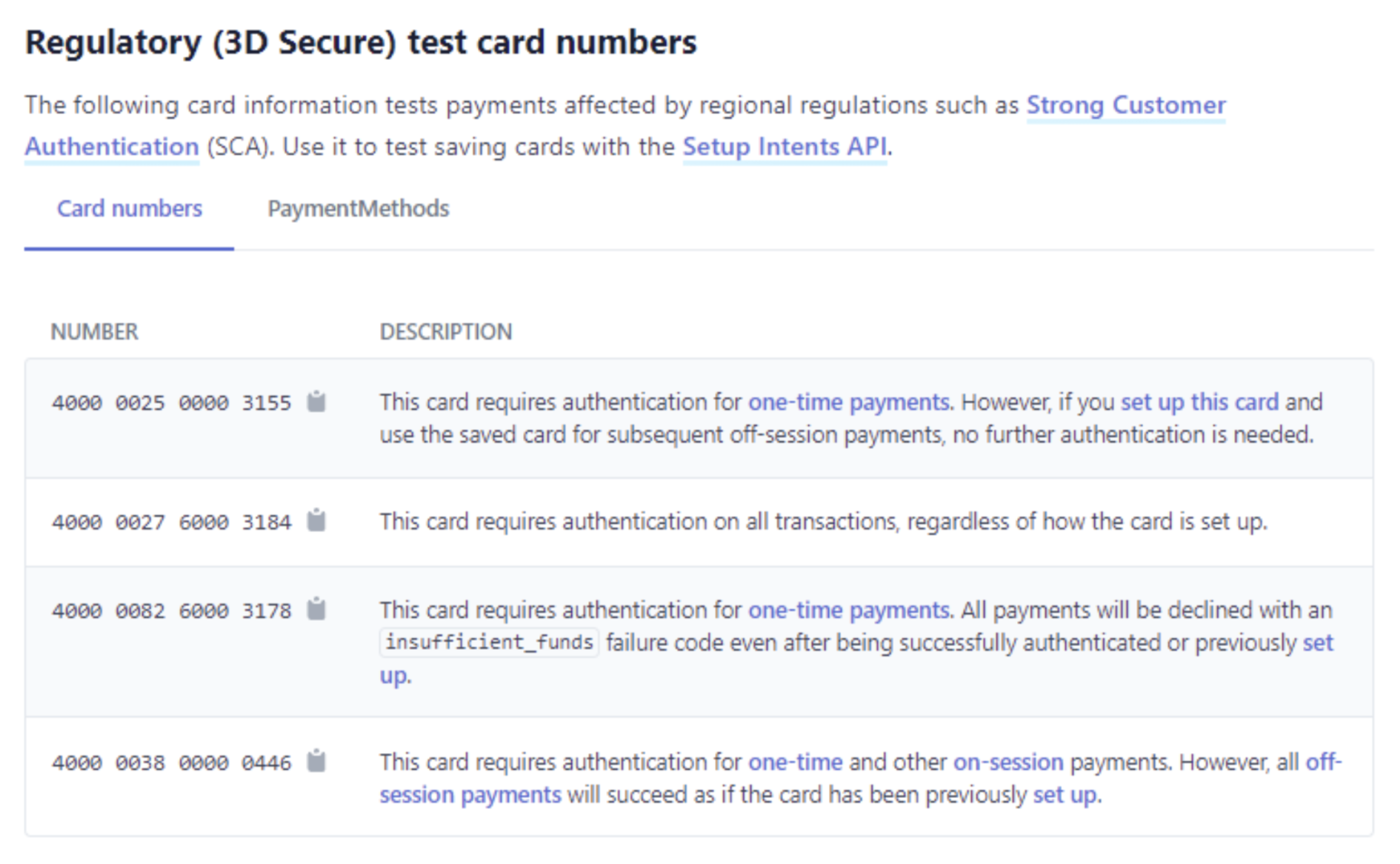Click the insufficient_funds code snippet
This screenshot has height=864, width=1400.
click(x=490, y=642)
